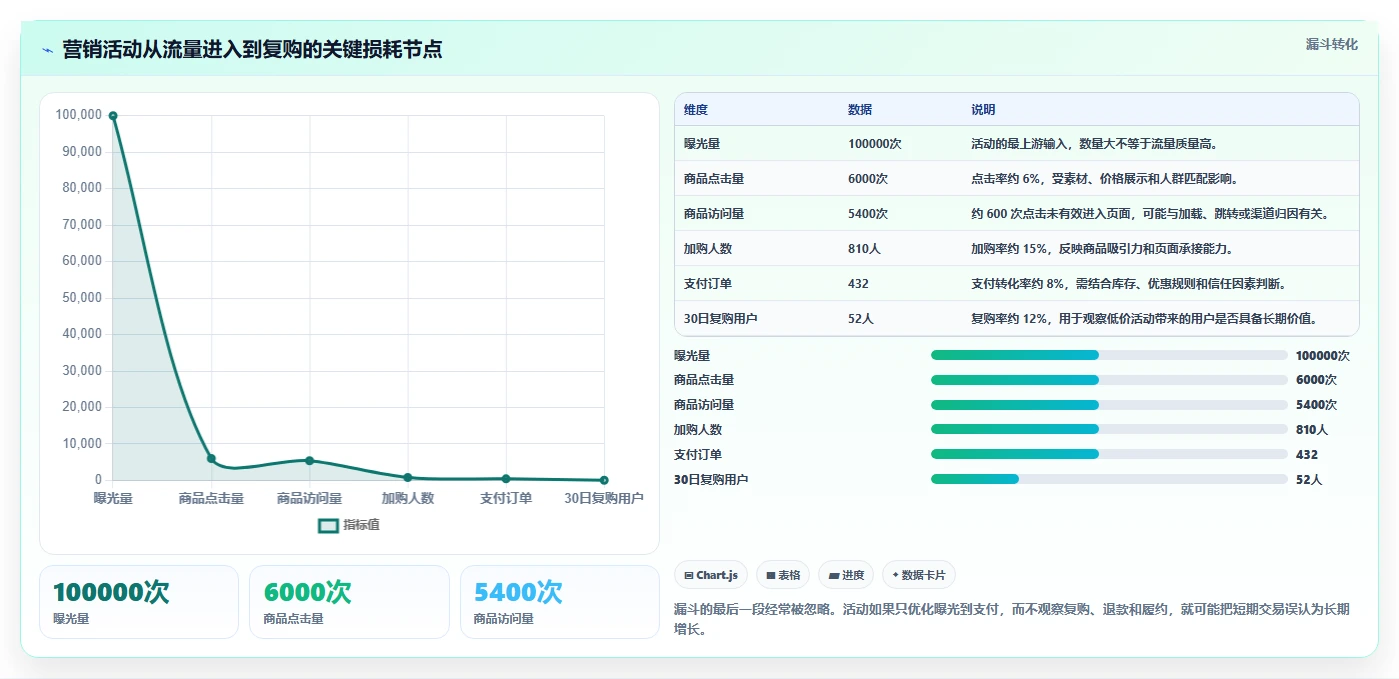This screenshot has width=1399, height=679.
Task: Click the 说明 table column header
Action: pyautogui.click(x=983, y=110)
